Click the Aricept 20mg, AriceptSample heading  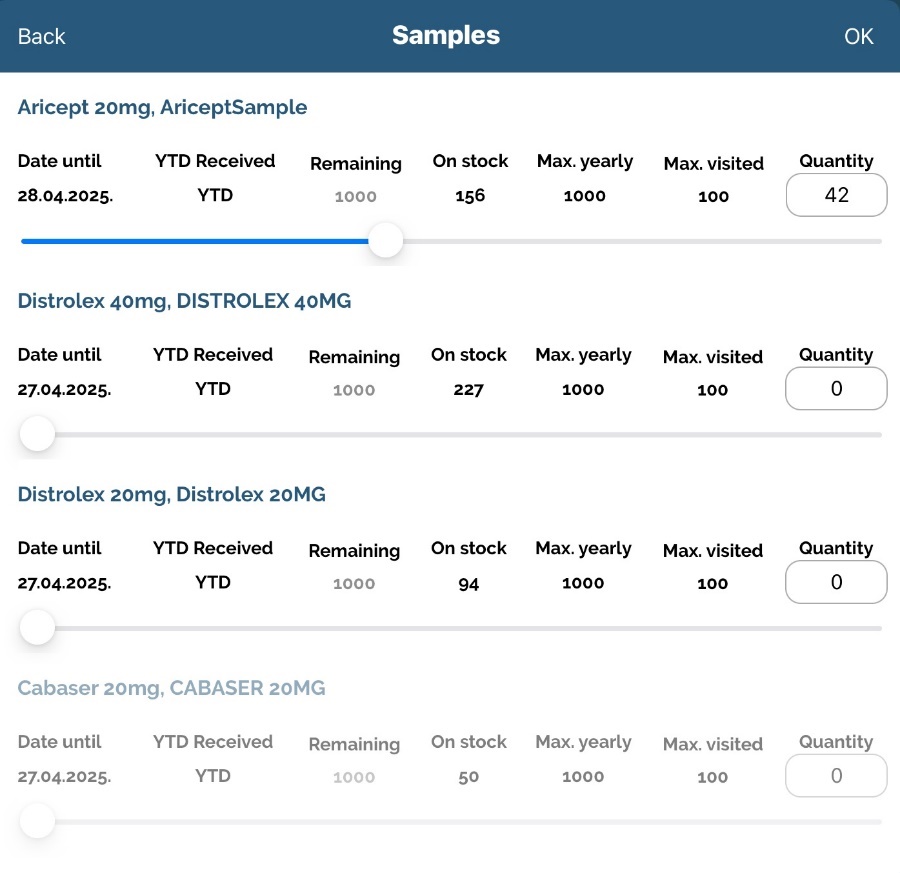[162, 107]
